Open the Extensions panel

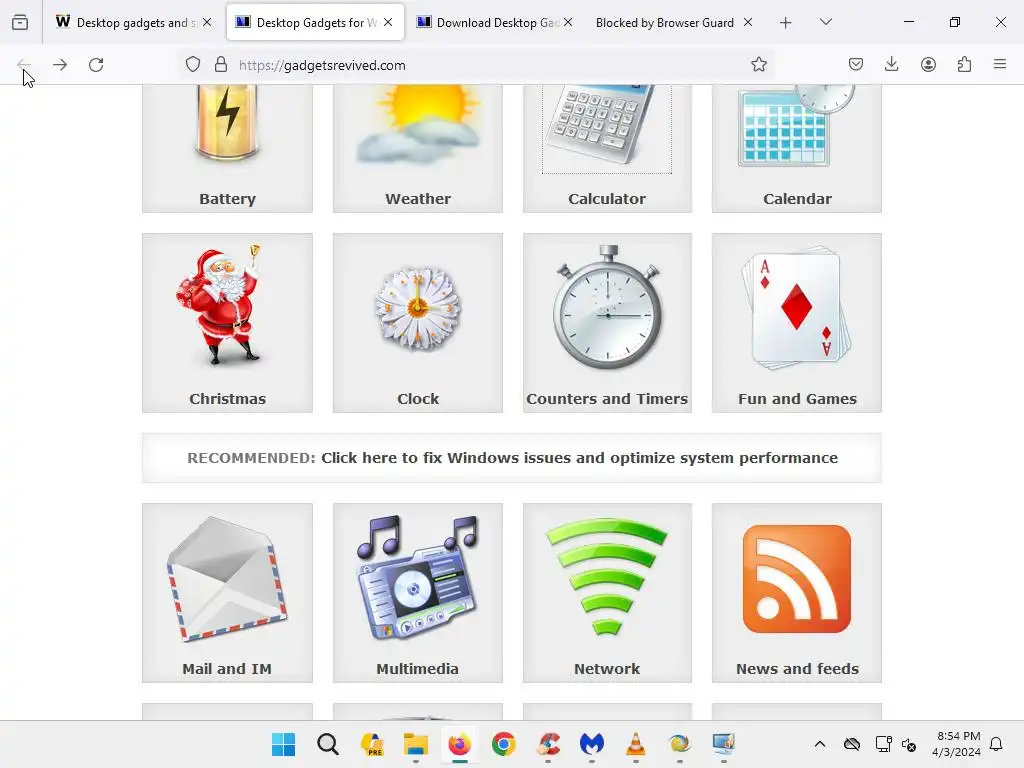coord(964,65)
